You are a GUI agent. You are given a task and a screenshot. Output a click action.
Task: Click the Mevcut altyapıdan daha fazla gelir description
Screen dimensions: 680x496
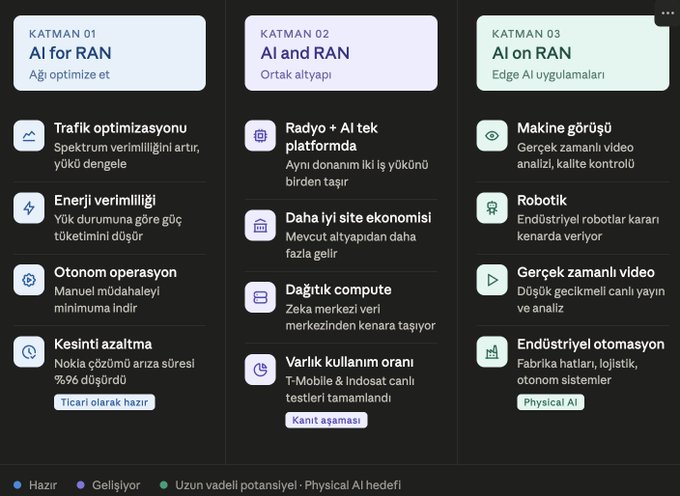[x=351, y=245]
